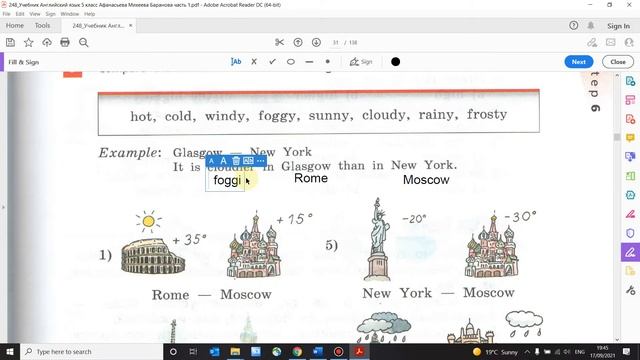Show hidden system tray icons chevron

click(527, 351)
